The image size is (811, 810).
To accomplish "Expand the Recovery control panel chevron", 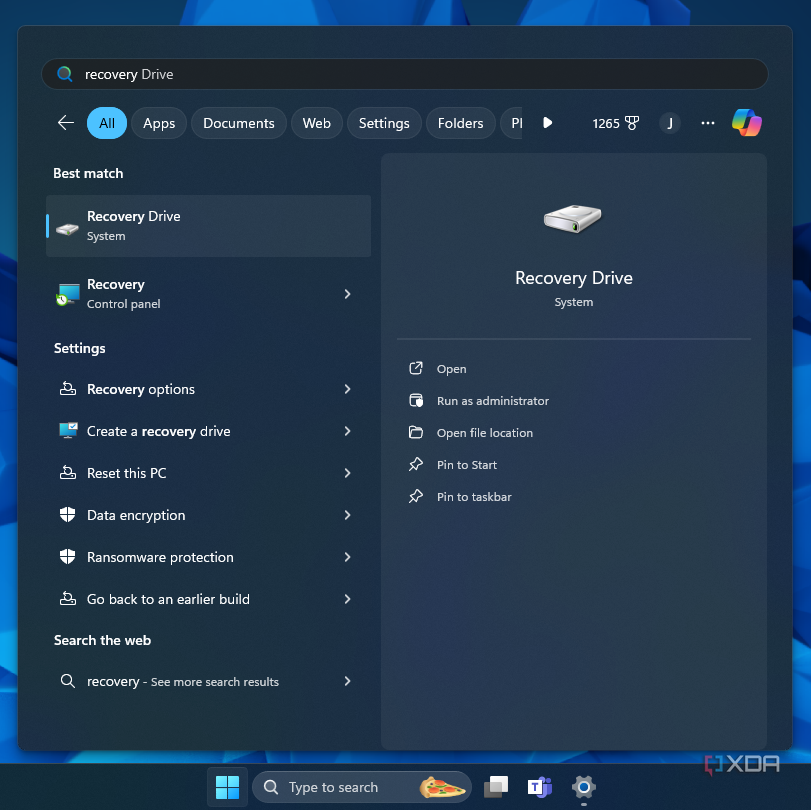I will pyautogui.click(x=348, y=294).
